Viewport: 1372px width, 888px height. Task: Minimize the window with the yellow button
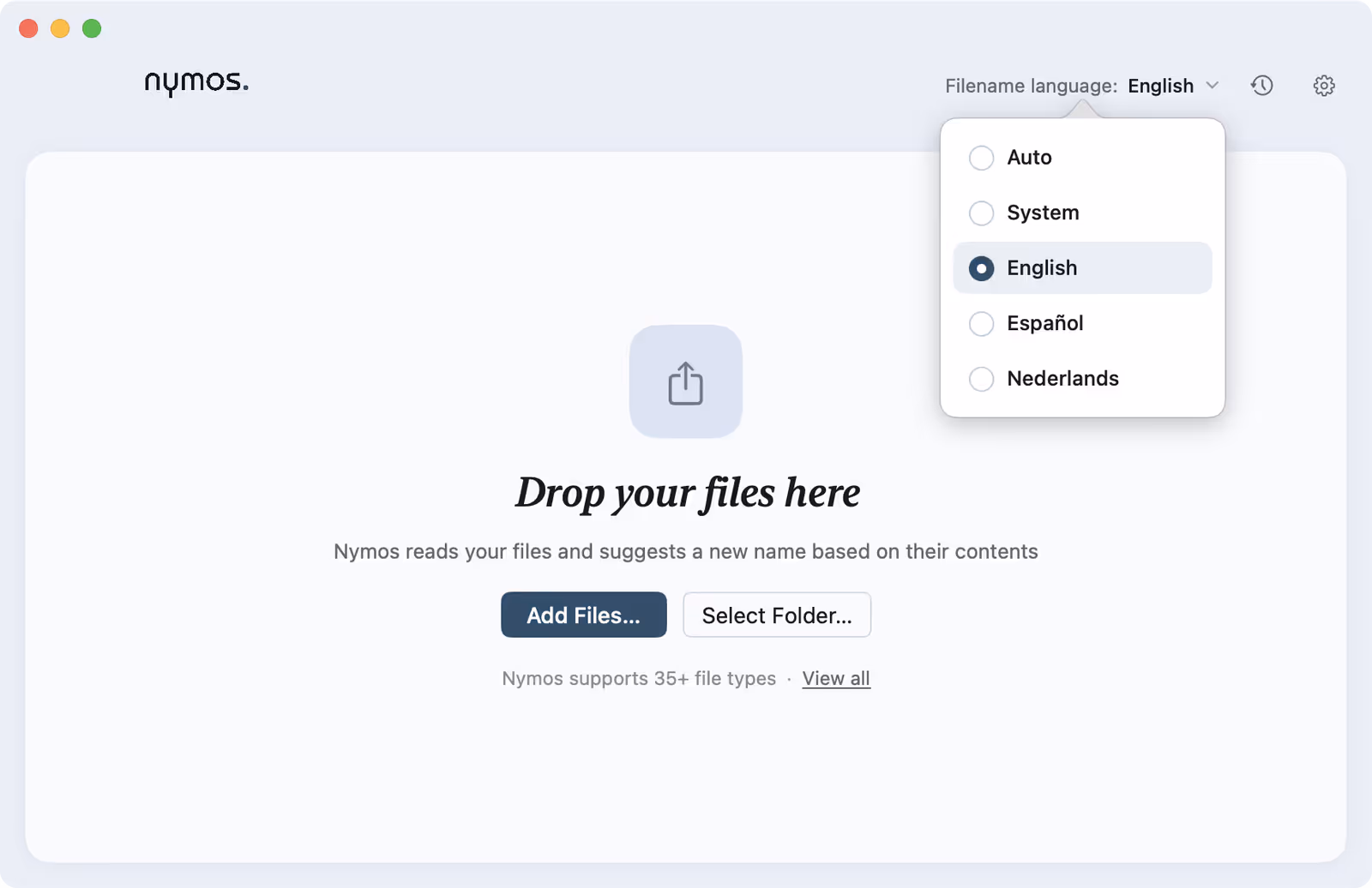tap(60, 28)
